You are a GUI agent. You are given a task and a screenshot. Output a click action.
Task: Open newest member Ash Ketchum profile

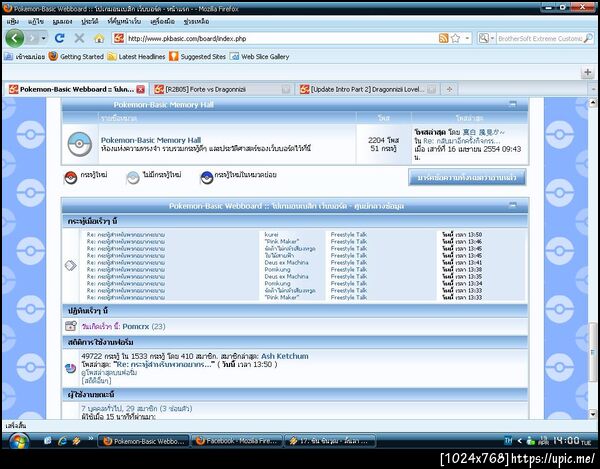[285, 356]
